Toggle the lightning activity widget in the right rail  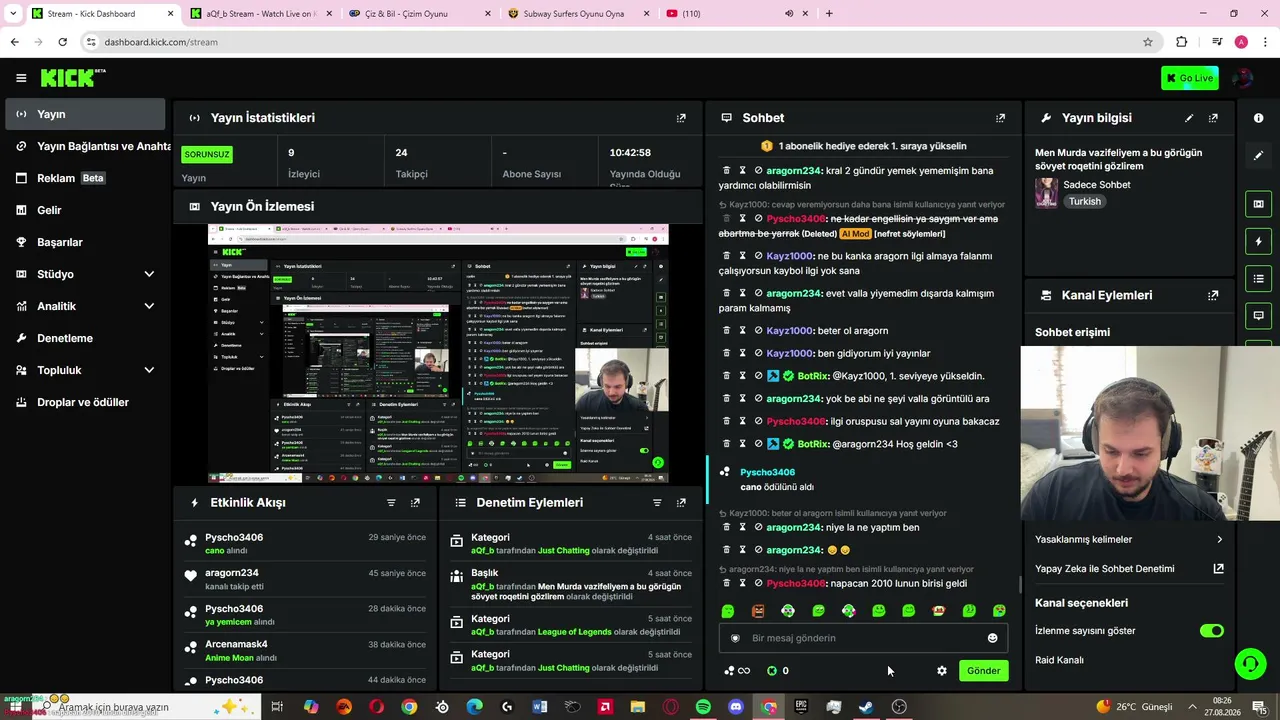[x=1258, y=241]
